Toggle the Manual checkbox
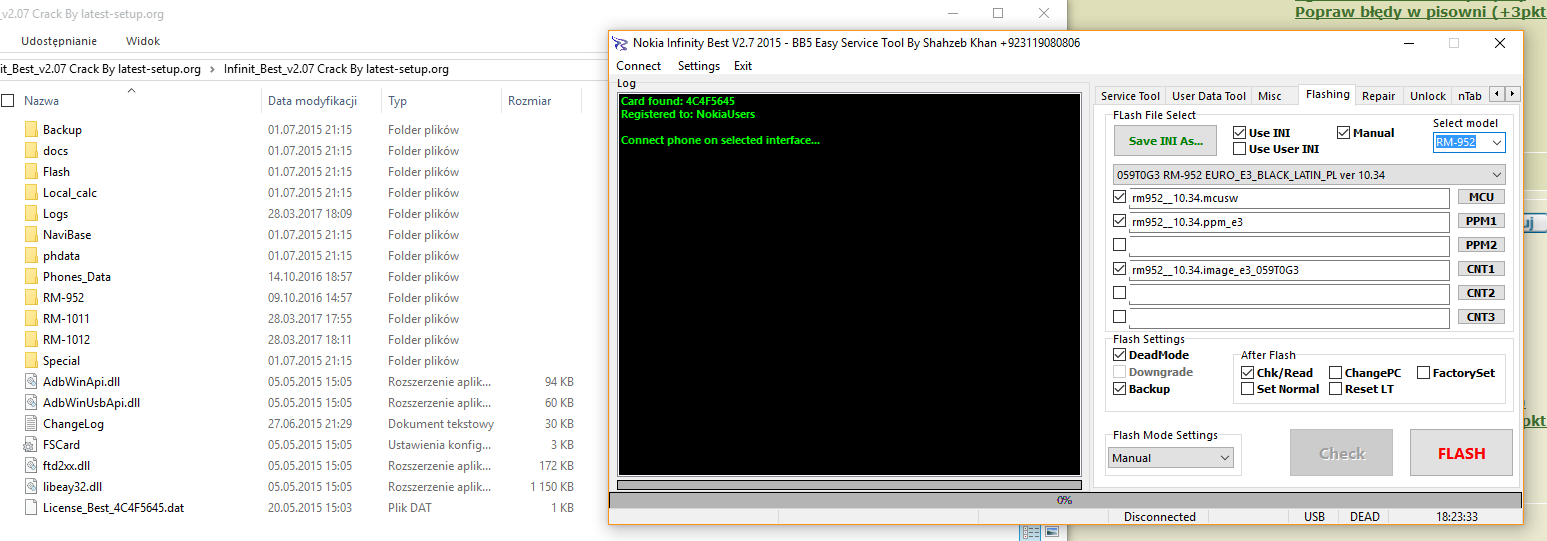Viewport: 1547px width, 541px height. point(1344,133)
